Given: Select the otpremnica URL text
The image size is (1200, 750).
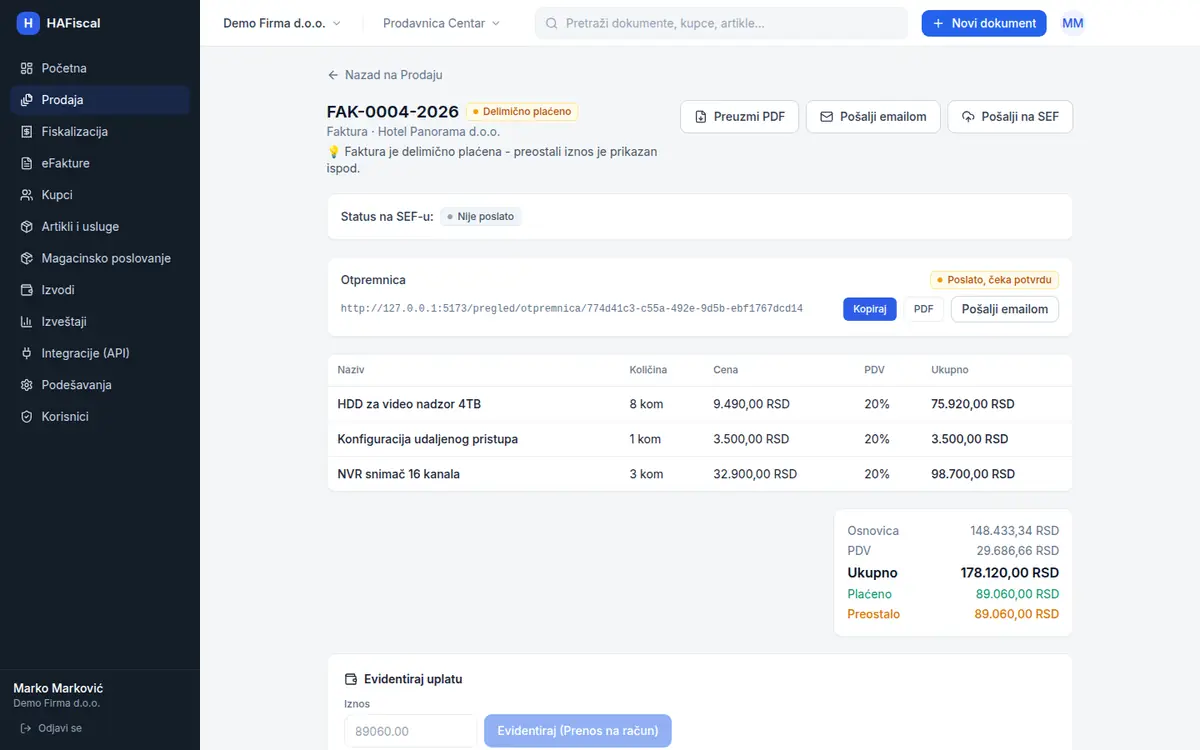Looking at the screenshot, I should 572,309.
